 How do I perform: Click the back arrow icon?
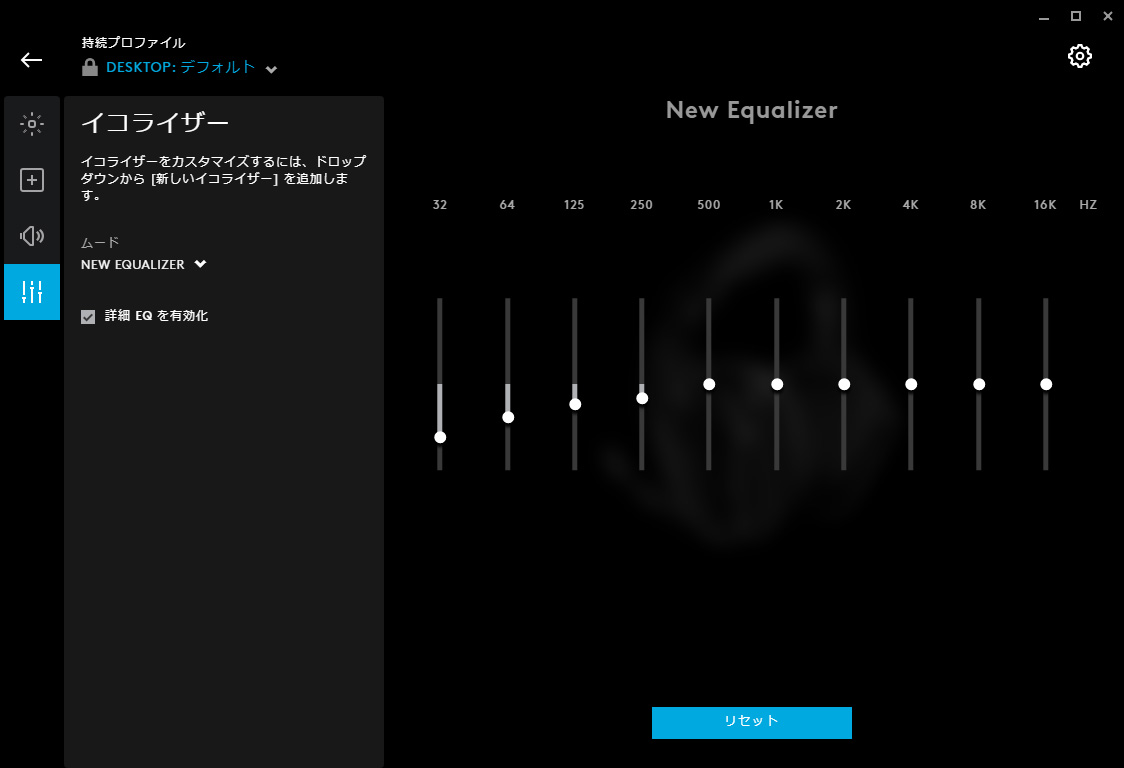pos(32,60)
